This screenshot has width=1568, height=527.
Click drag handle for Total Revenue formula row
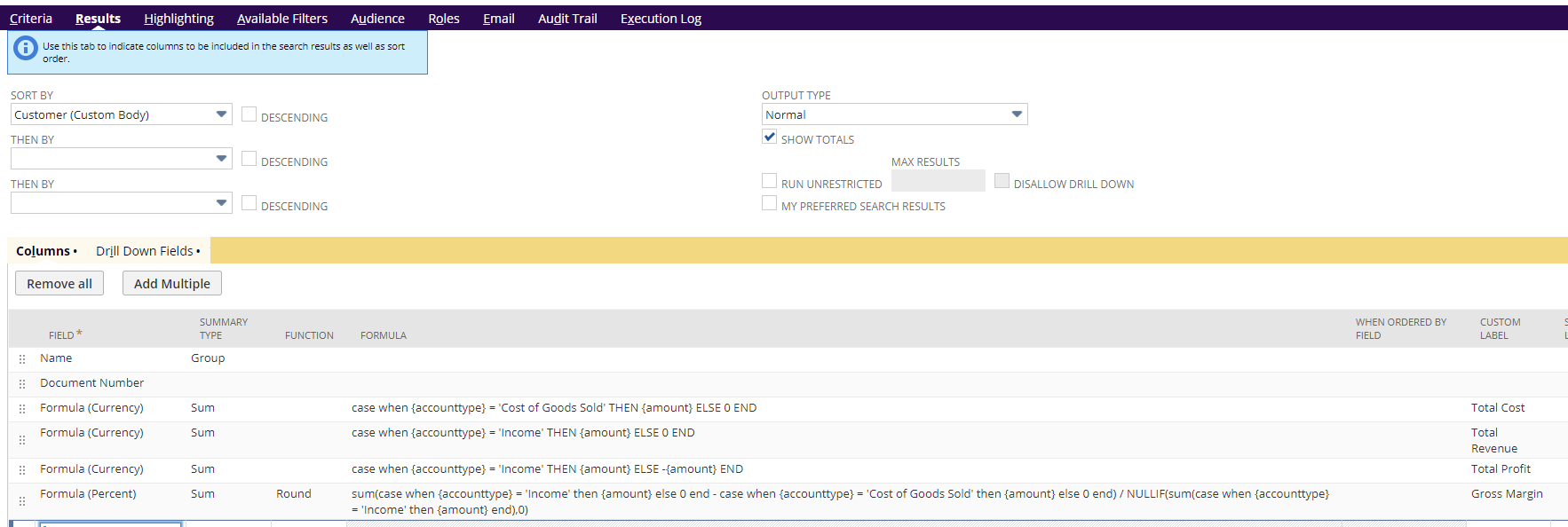(22, 440)
